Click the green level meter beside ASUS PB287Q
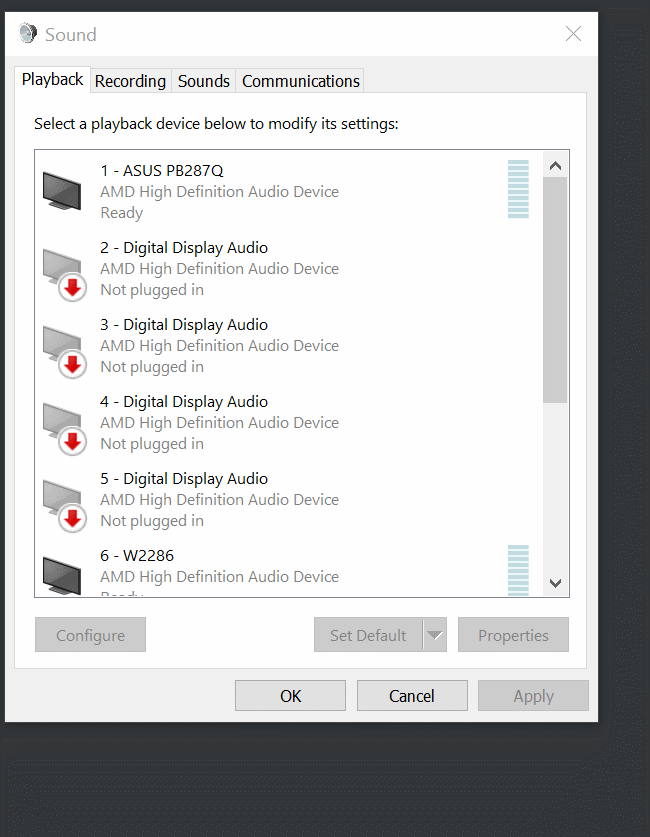Viewport: 650px width, 837px height. pyautogui.click(x=517, y=190)
